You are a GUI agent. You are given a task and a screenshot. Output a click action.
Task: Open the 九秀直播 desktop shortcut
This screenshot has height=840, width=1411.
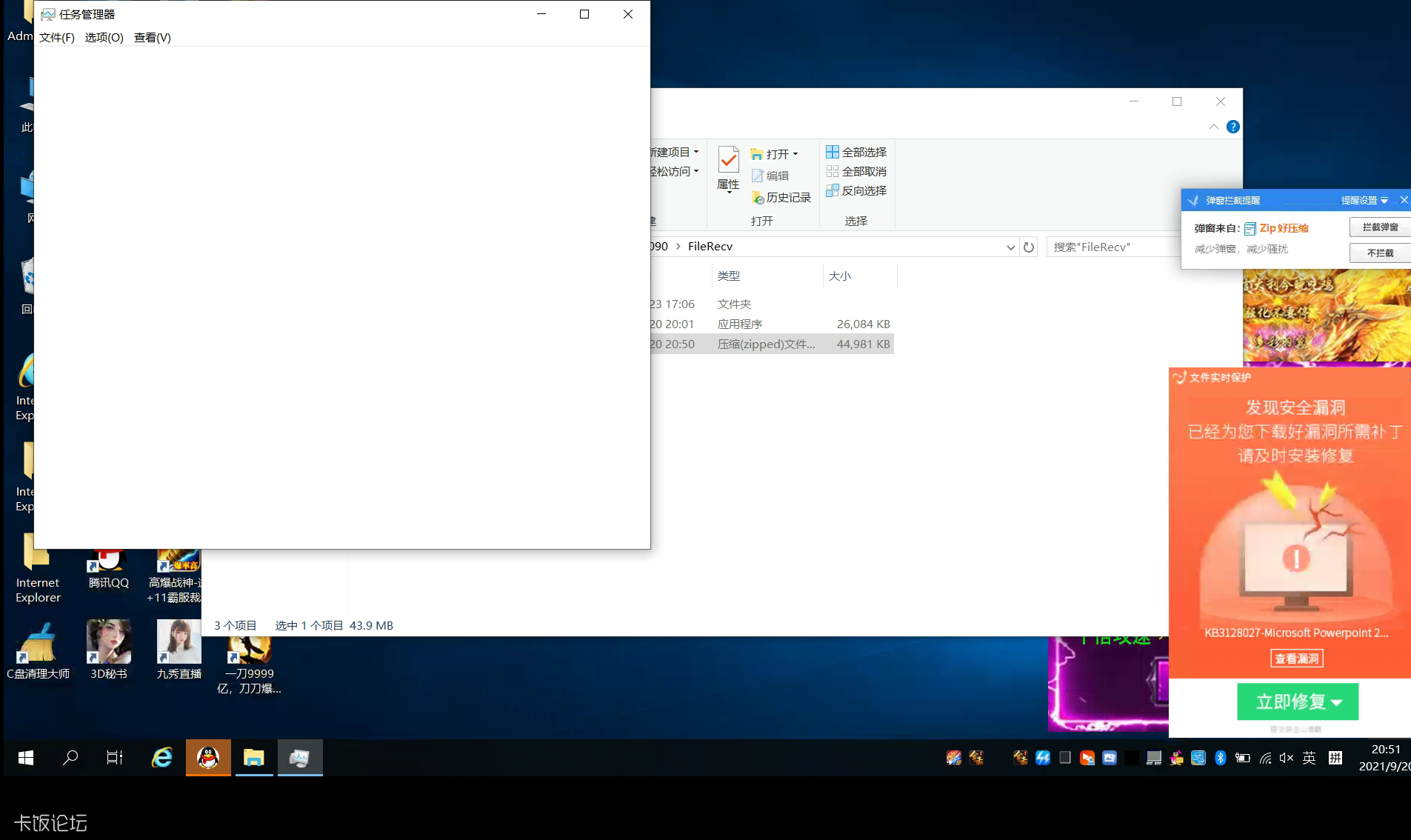[x=179, y=649]
